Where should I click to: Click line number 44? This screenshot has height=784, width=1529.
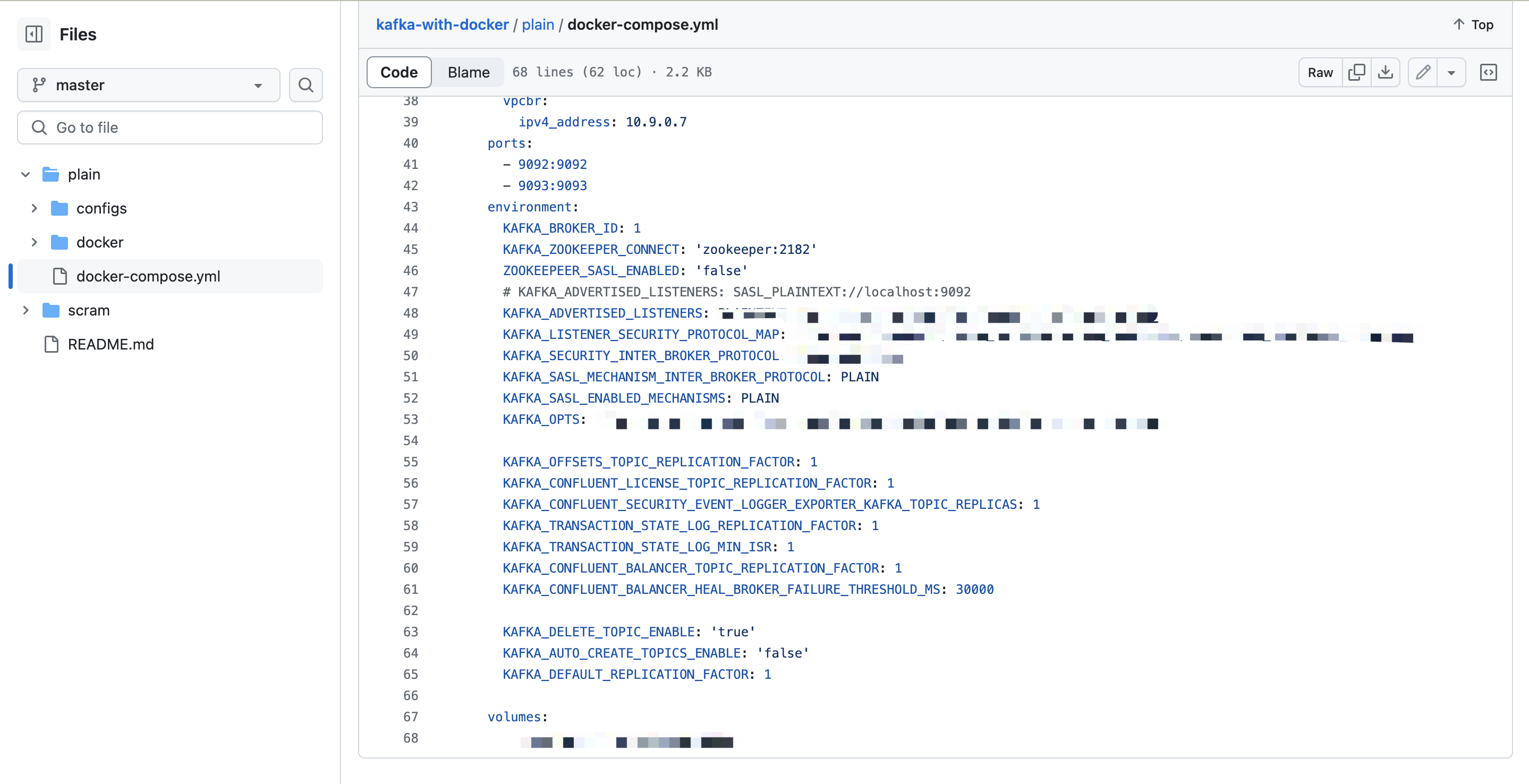[x=411, y=228]
